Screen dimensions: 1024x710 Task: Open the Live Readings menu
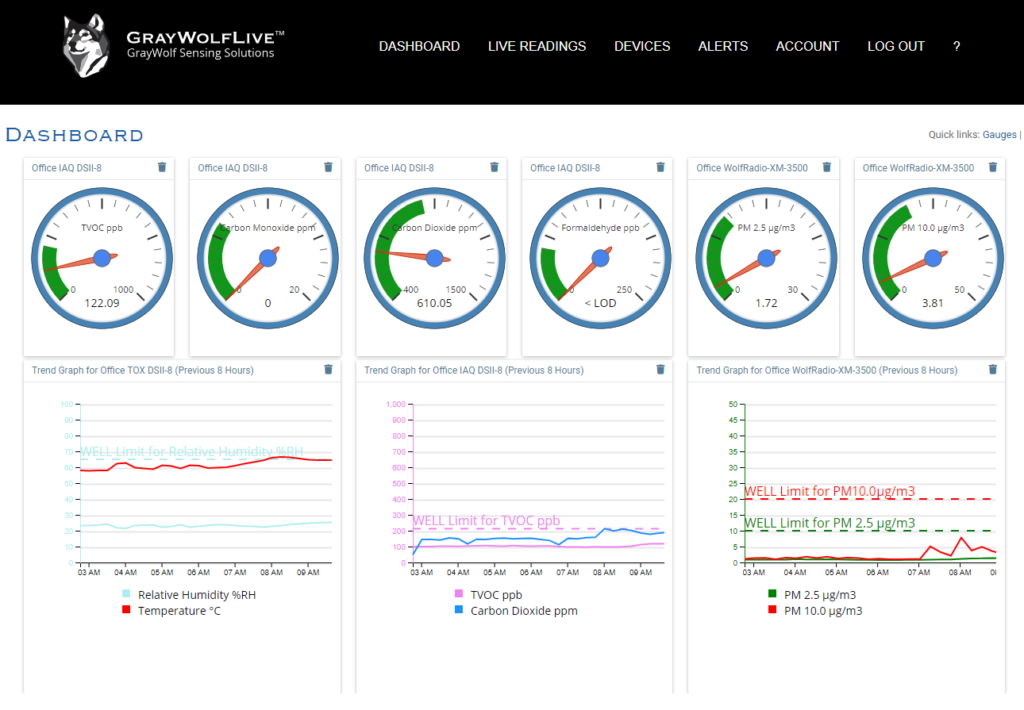click(537, 46)
